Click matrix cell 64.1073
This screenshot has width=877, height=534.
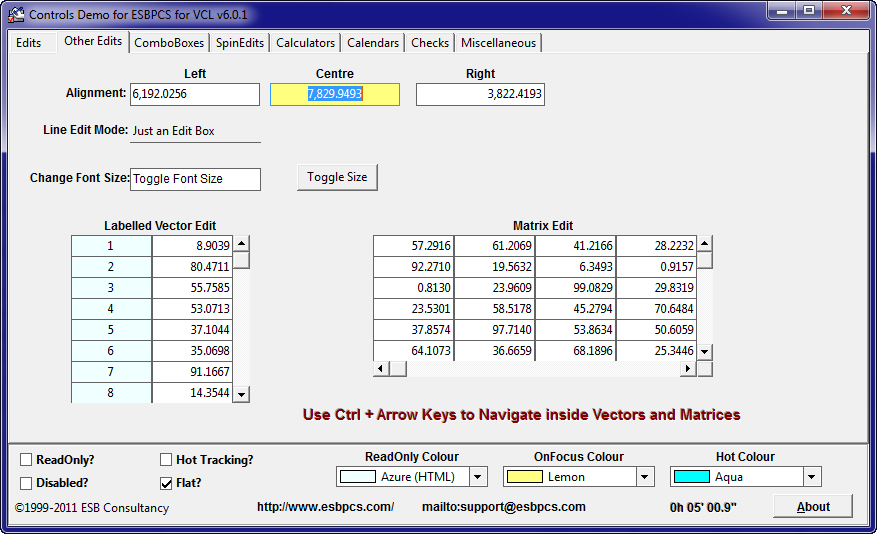(x=413, y=351)
